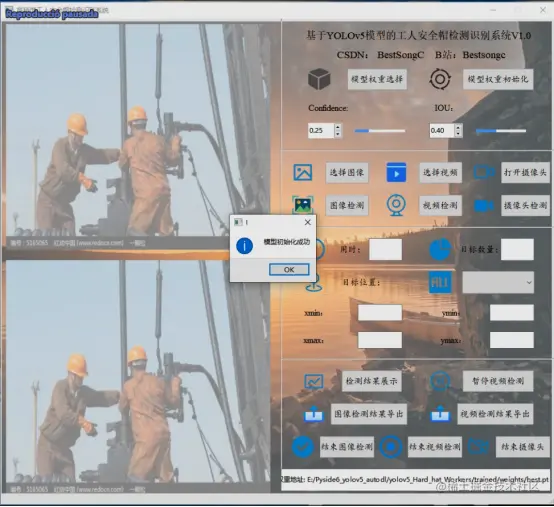Image resolution: width=554 pixels, height=507 pixels.
Task: Click the upper workers image preview
Action: point(138,136)
